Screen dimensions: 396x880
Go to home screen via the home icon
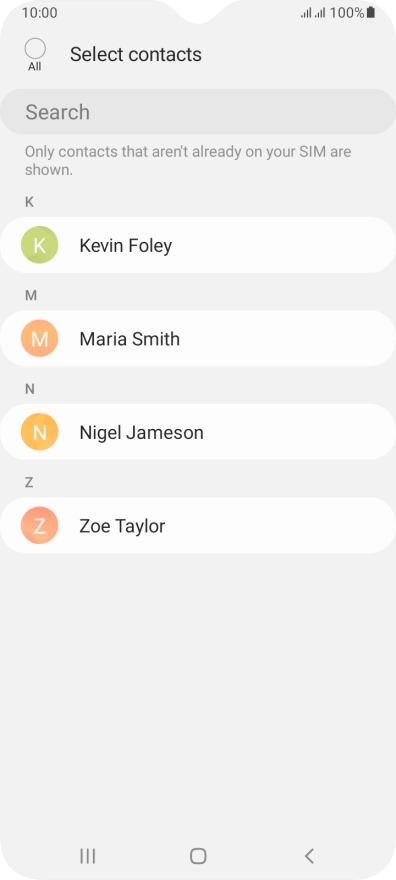click(x=198, y=856)
